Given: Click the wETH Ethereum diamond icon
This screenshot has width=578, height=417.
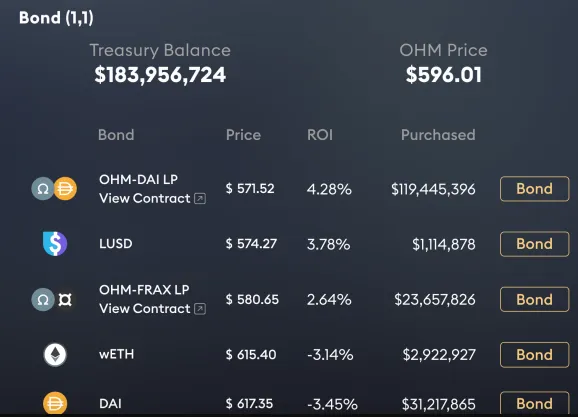Looking at the screenshot, I should point(55,355).
